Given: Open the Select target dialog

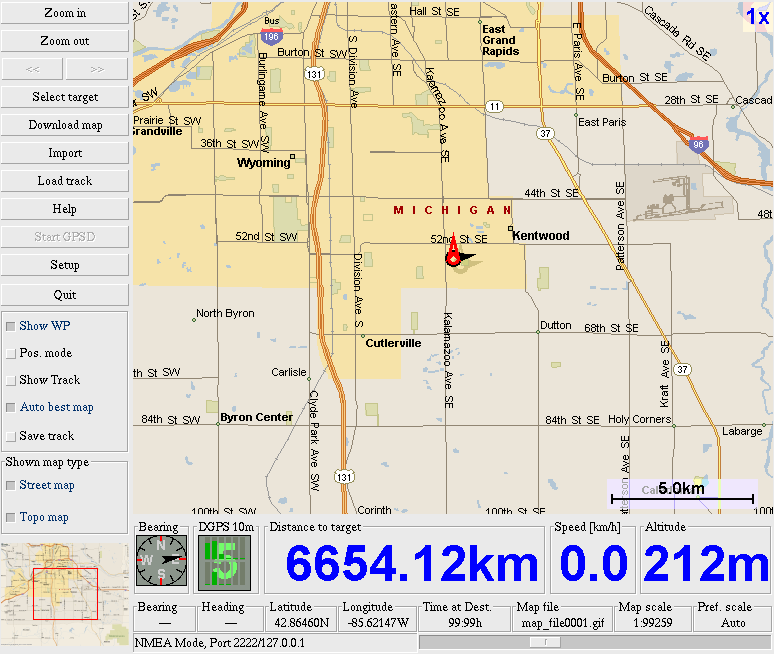Looking at the screenshot, I should coord(65,97).
